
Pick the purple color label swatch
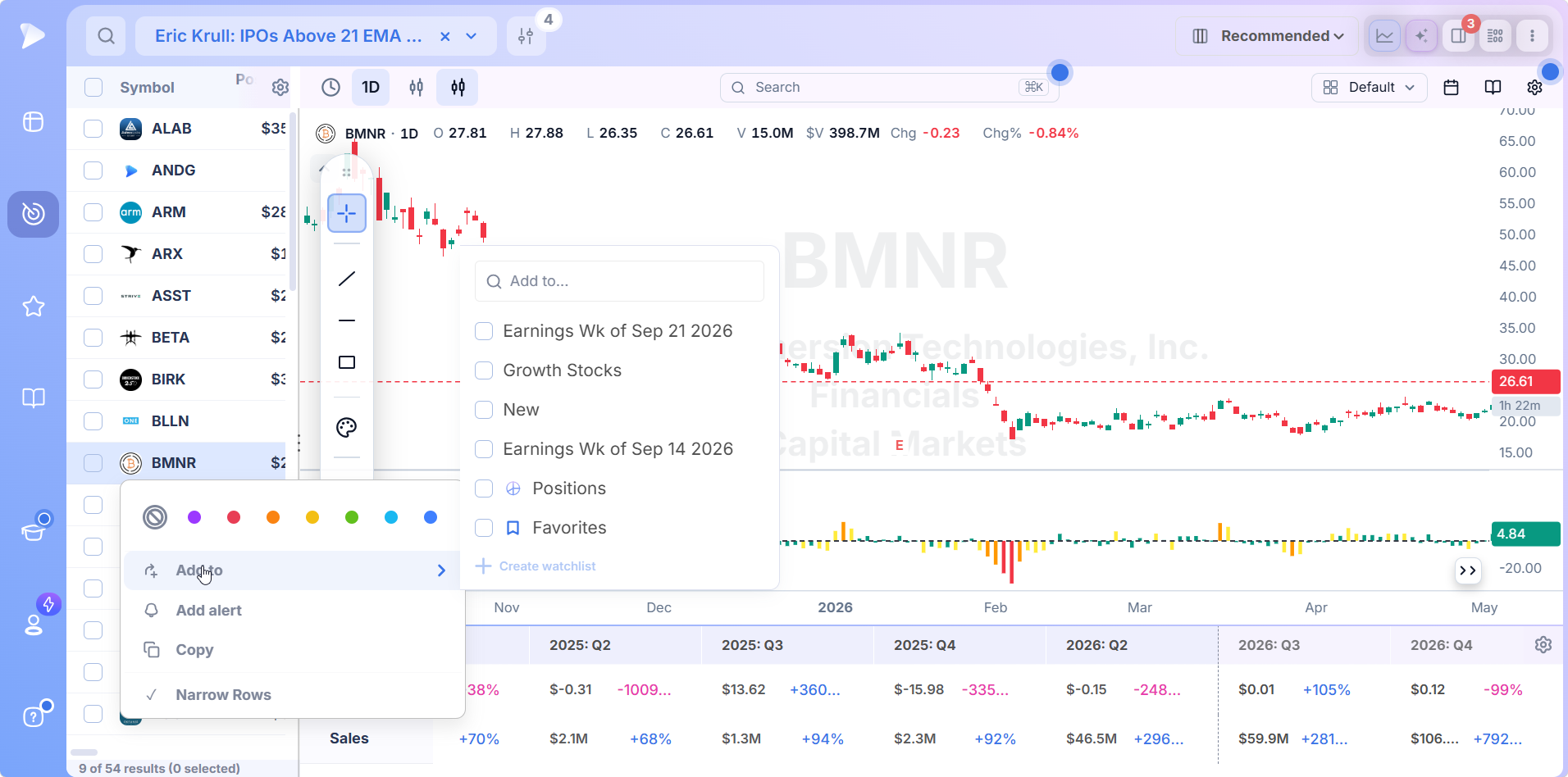coord(194,517)
